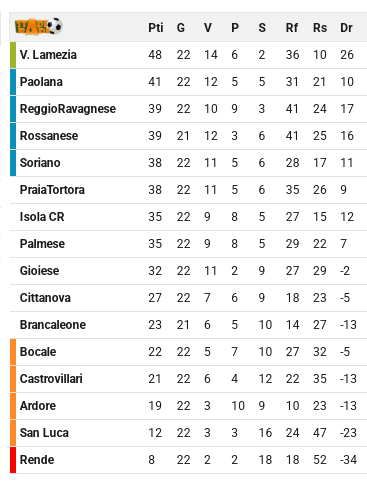Click the Pti column header
The width and height of the screenshot is (367, 482).
pos(156,28)
